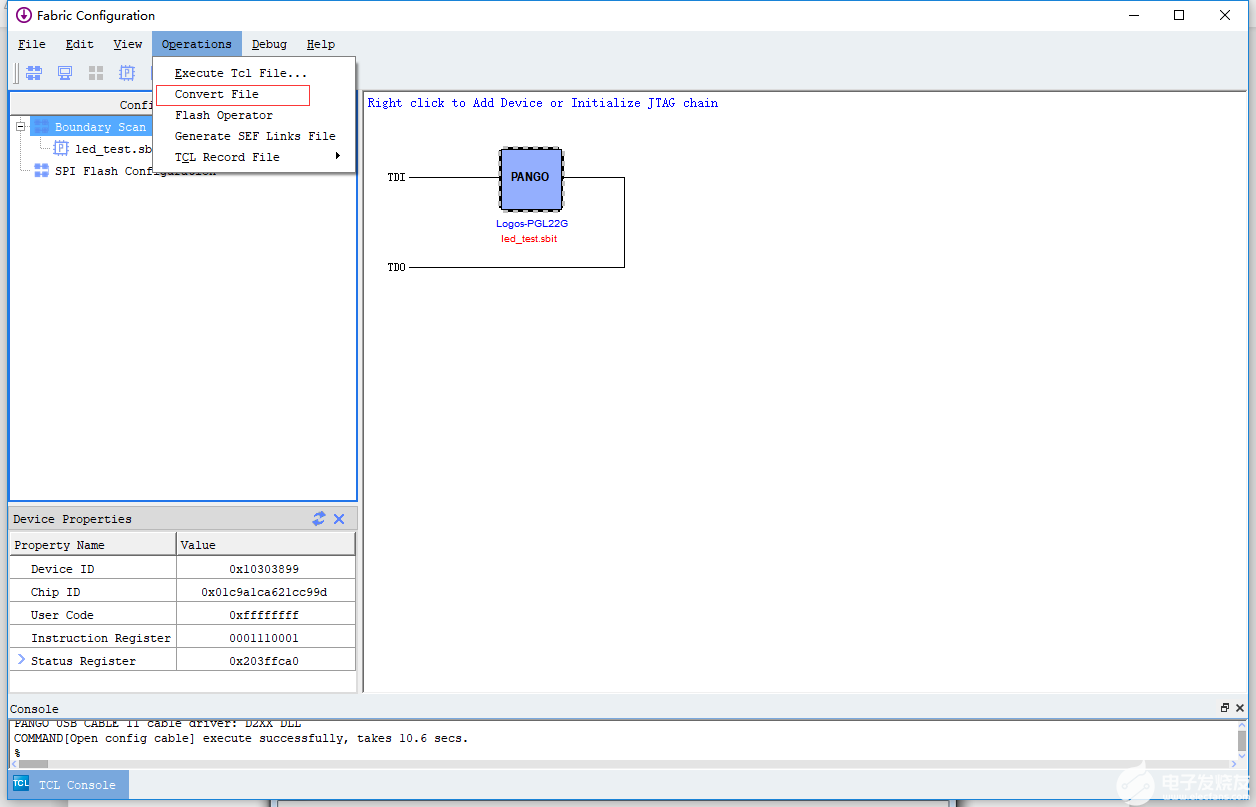The image size is (1256, 807).
Task: Click the Device Properties panel title
Action: click(x=72, y=518)
